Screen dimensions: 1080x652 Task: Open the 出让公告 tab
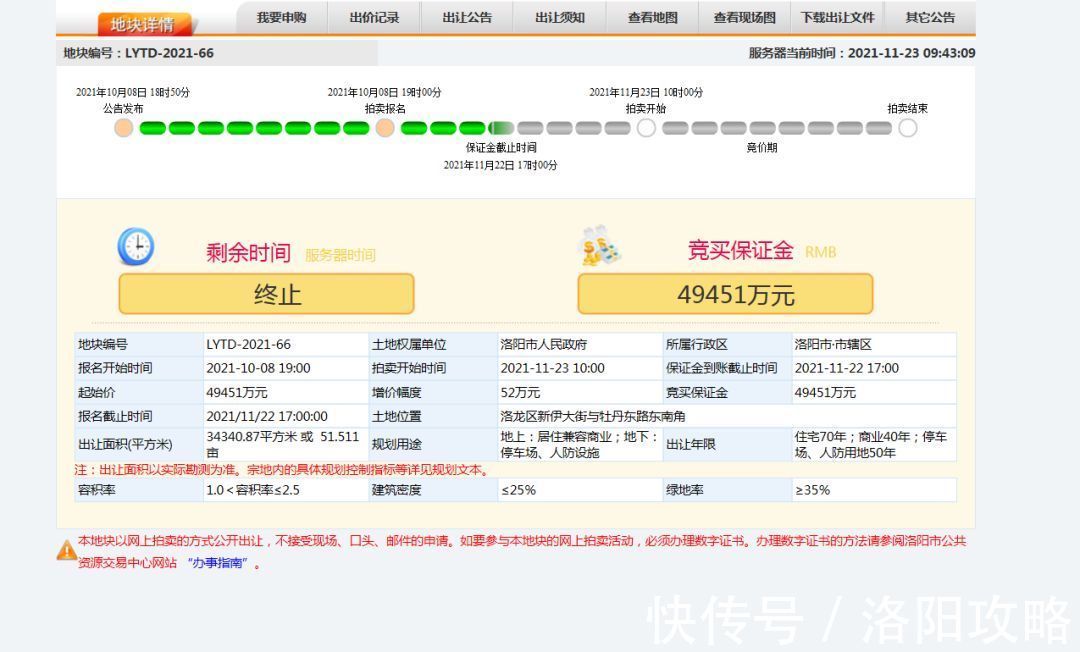(466, 17)
